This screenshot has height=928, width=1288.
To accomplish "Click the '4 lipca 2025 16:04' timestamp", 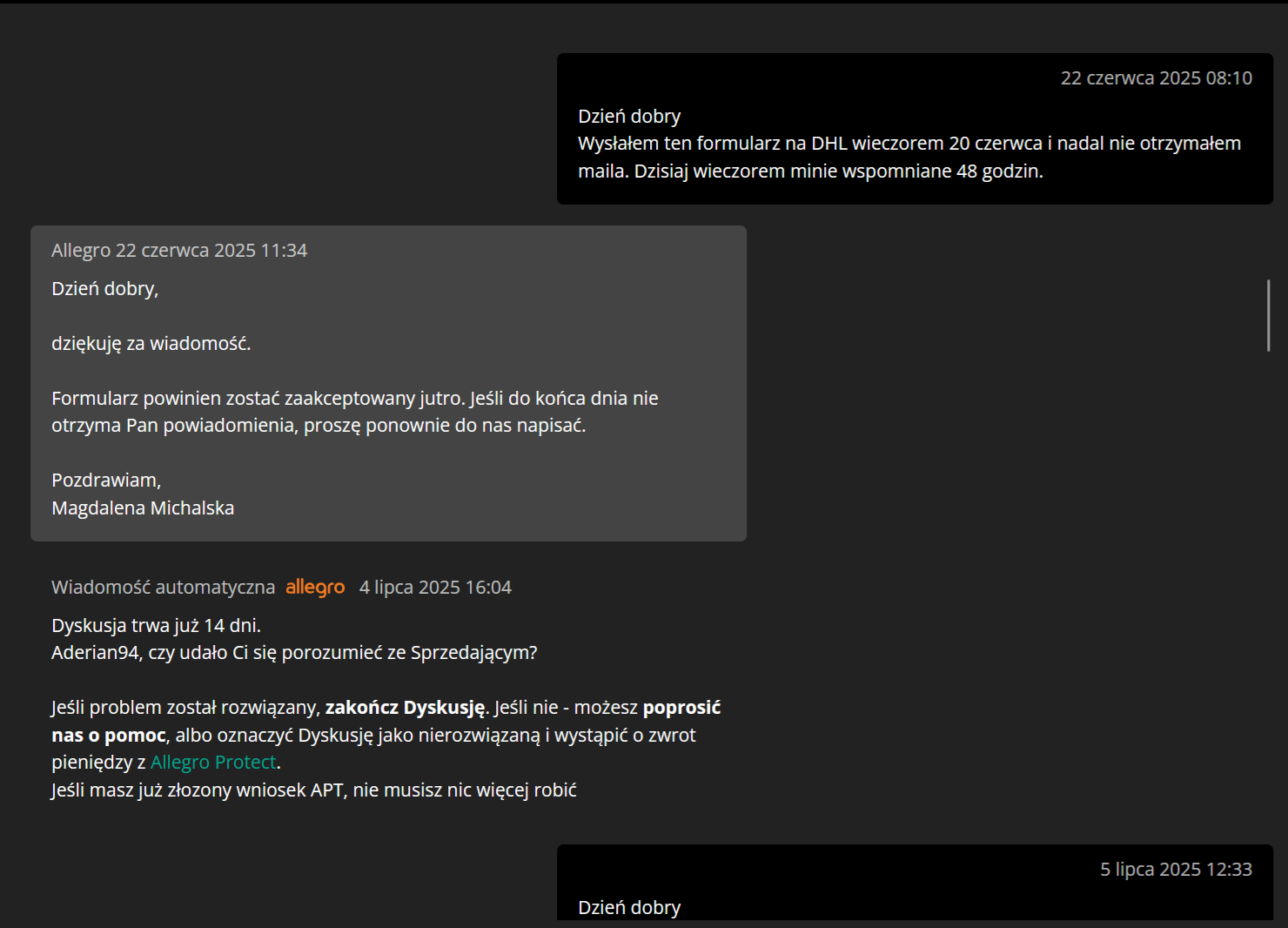I will [435, 588].
